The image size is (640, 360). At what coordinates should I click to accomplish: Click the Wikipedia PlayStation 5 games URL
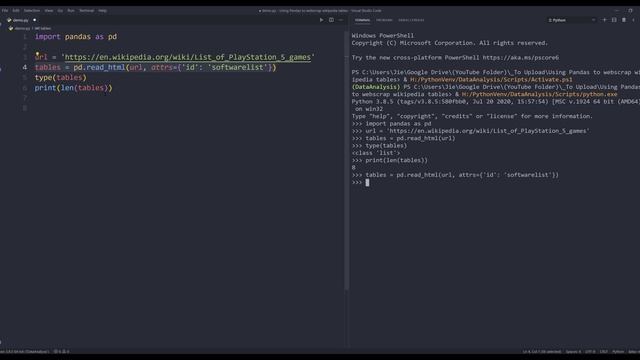pos(188,57)
